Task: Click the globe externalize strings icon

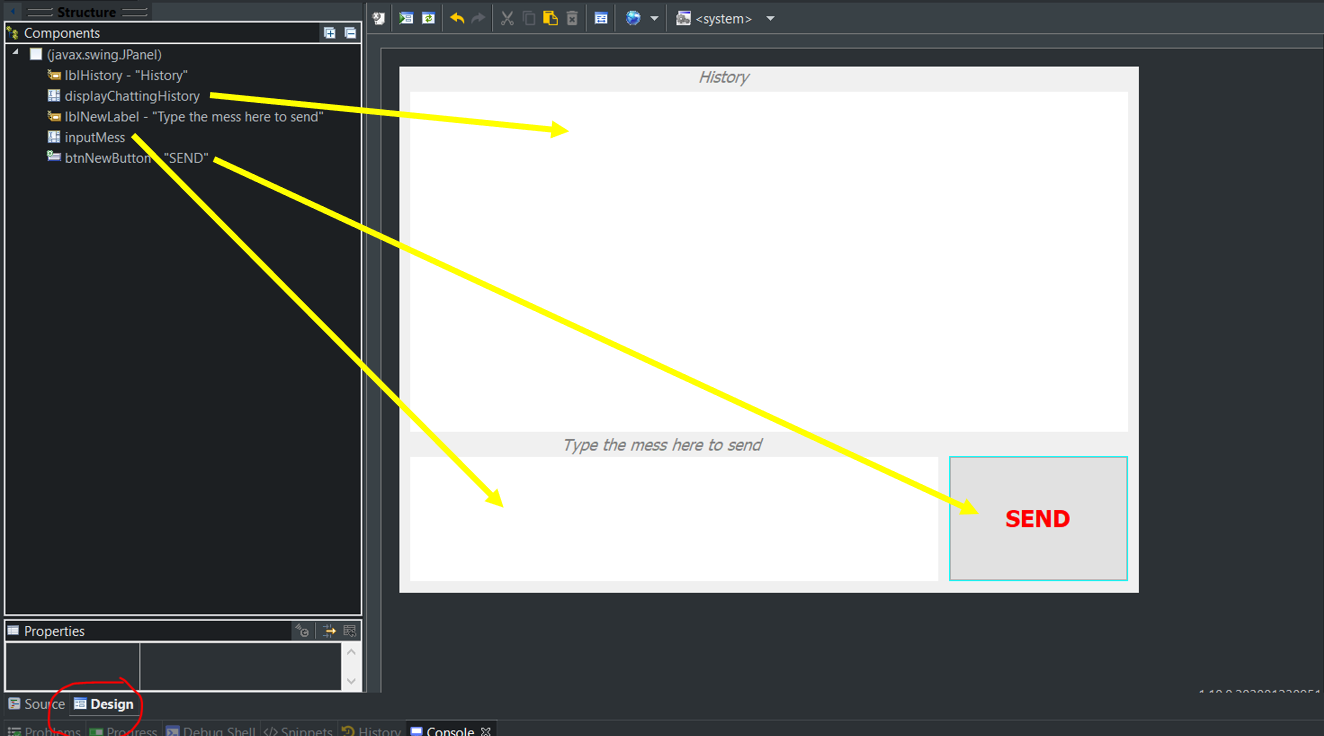Action: [x=633, y=18]
